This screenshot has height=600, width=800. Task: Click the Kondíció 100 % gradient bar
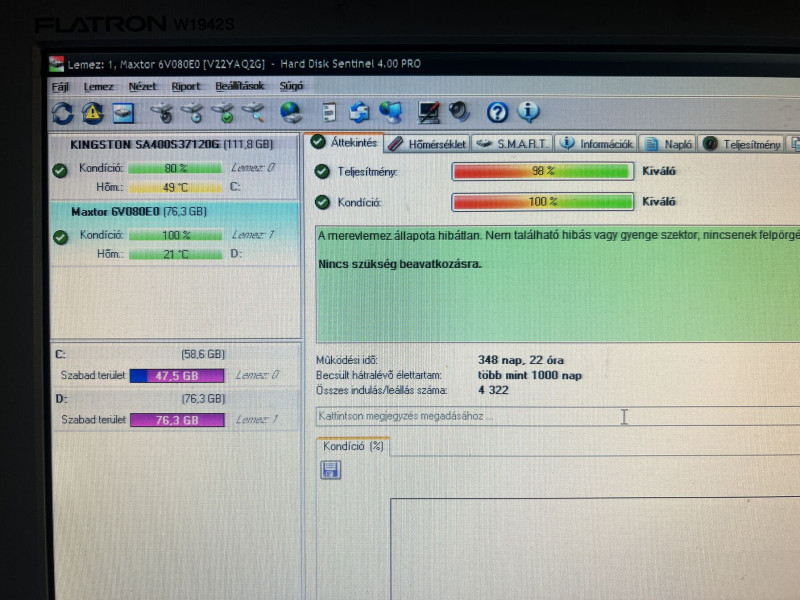pyautogui.click(x=542, y=202)
